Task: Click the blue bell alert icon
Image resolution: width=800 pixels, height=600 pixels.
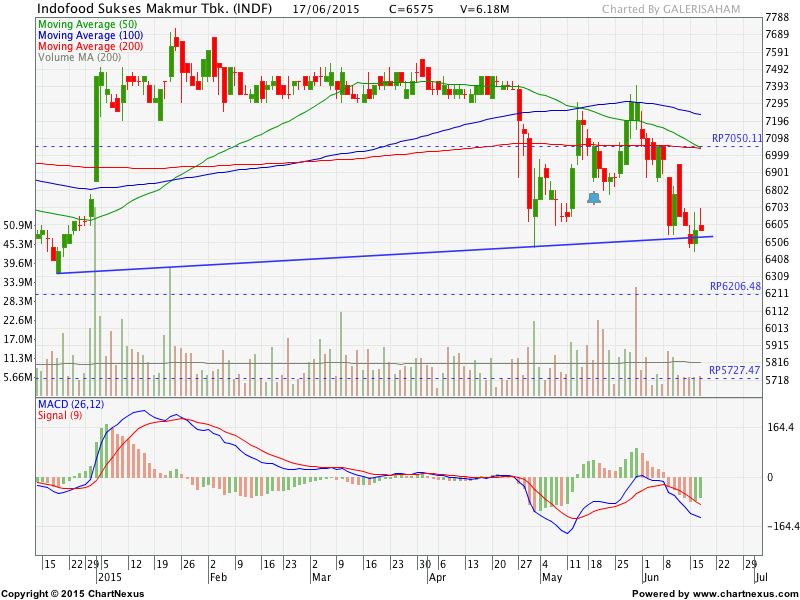Action: (x=594, y=198)
